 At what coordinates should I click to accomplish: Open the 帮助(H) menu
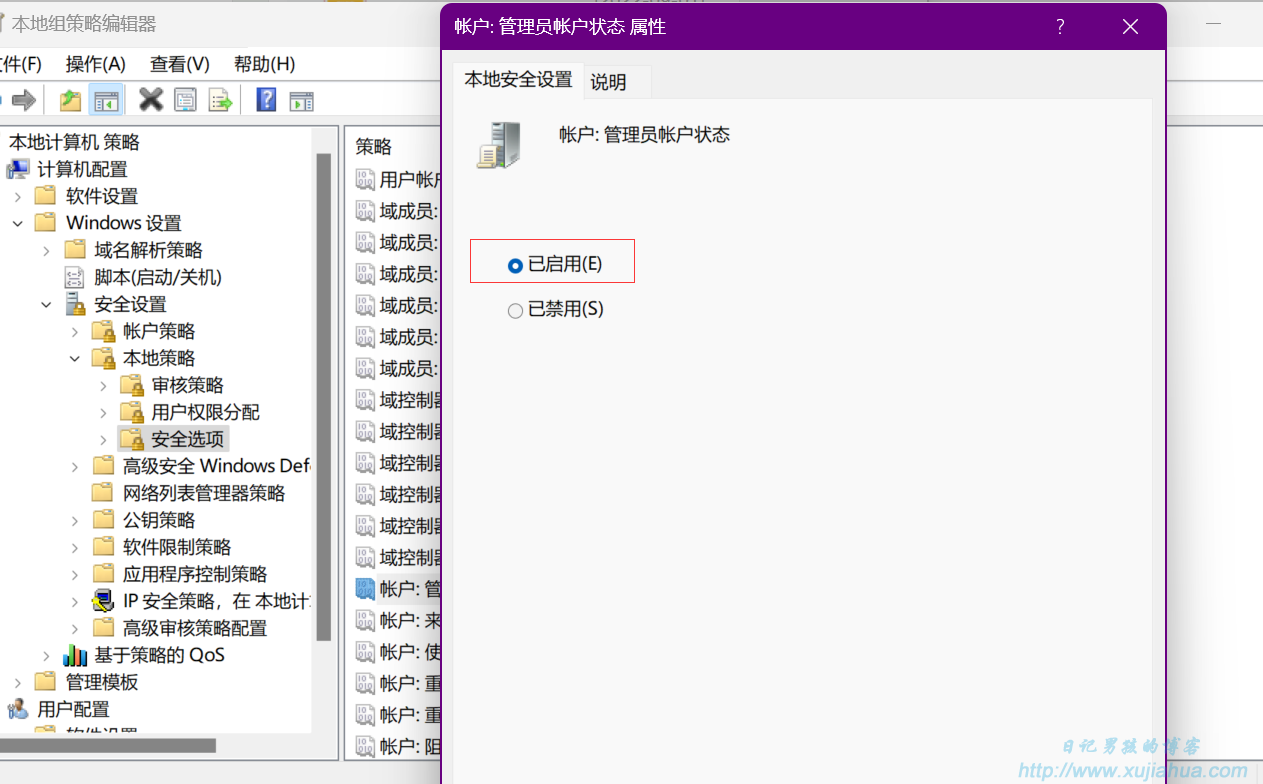tap(264, 64)
